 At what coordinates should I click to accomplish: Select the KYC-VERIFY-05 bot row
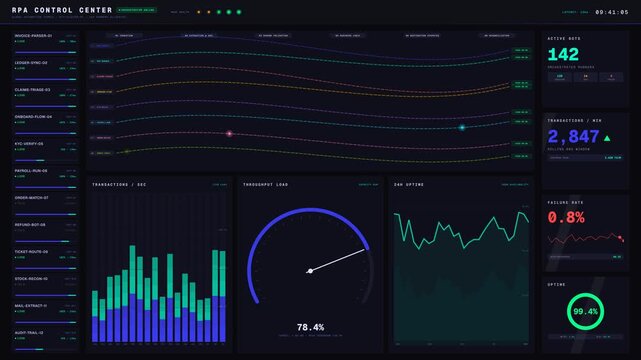point(45,152)
